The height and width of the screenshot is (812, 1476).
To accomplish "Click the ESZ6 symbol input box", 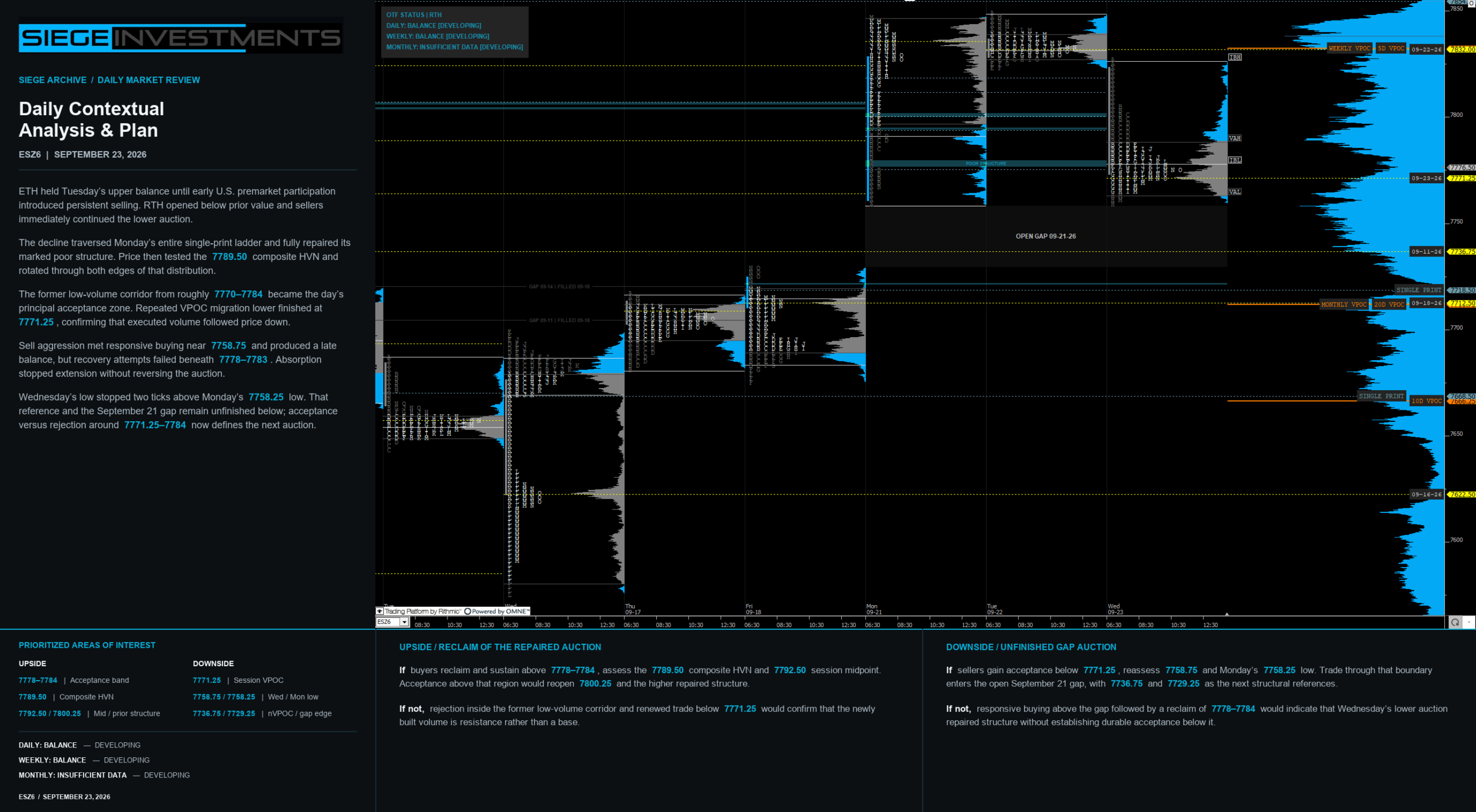I will pyautogui.click(x=388, y=622).
